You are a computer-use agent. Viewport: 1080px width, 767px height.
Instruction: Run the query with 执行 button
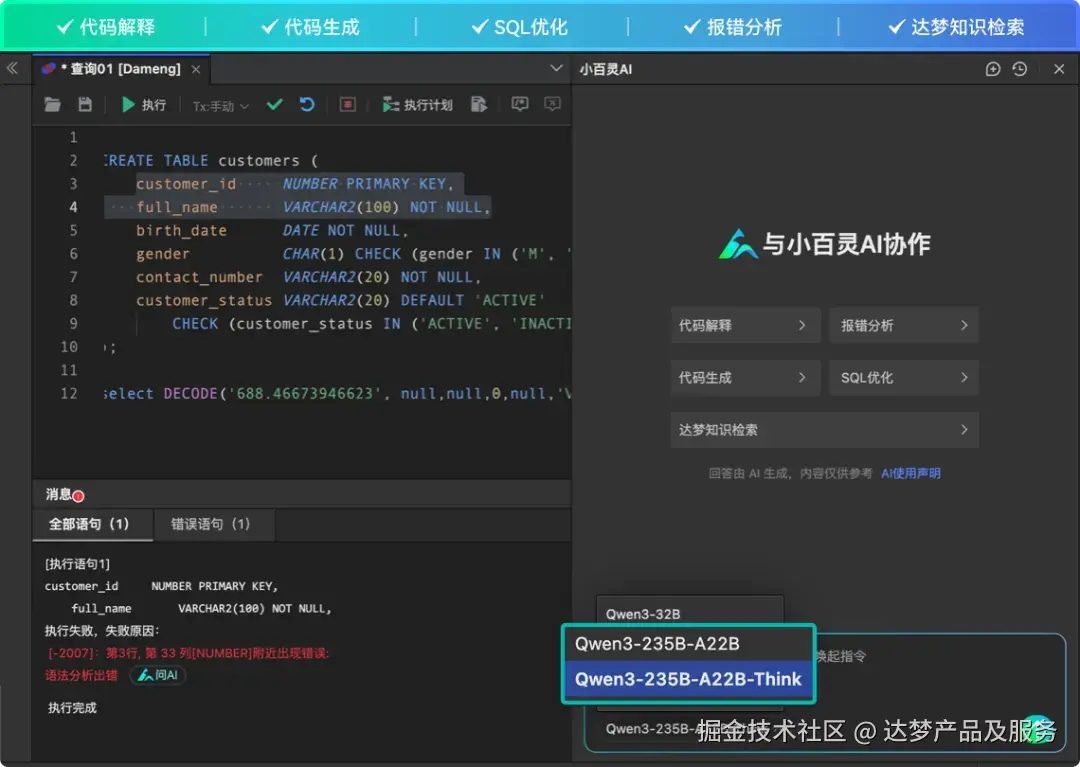tap(143, 105)
